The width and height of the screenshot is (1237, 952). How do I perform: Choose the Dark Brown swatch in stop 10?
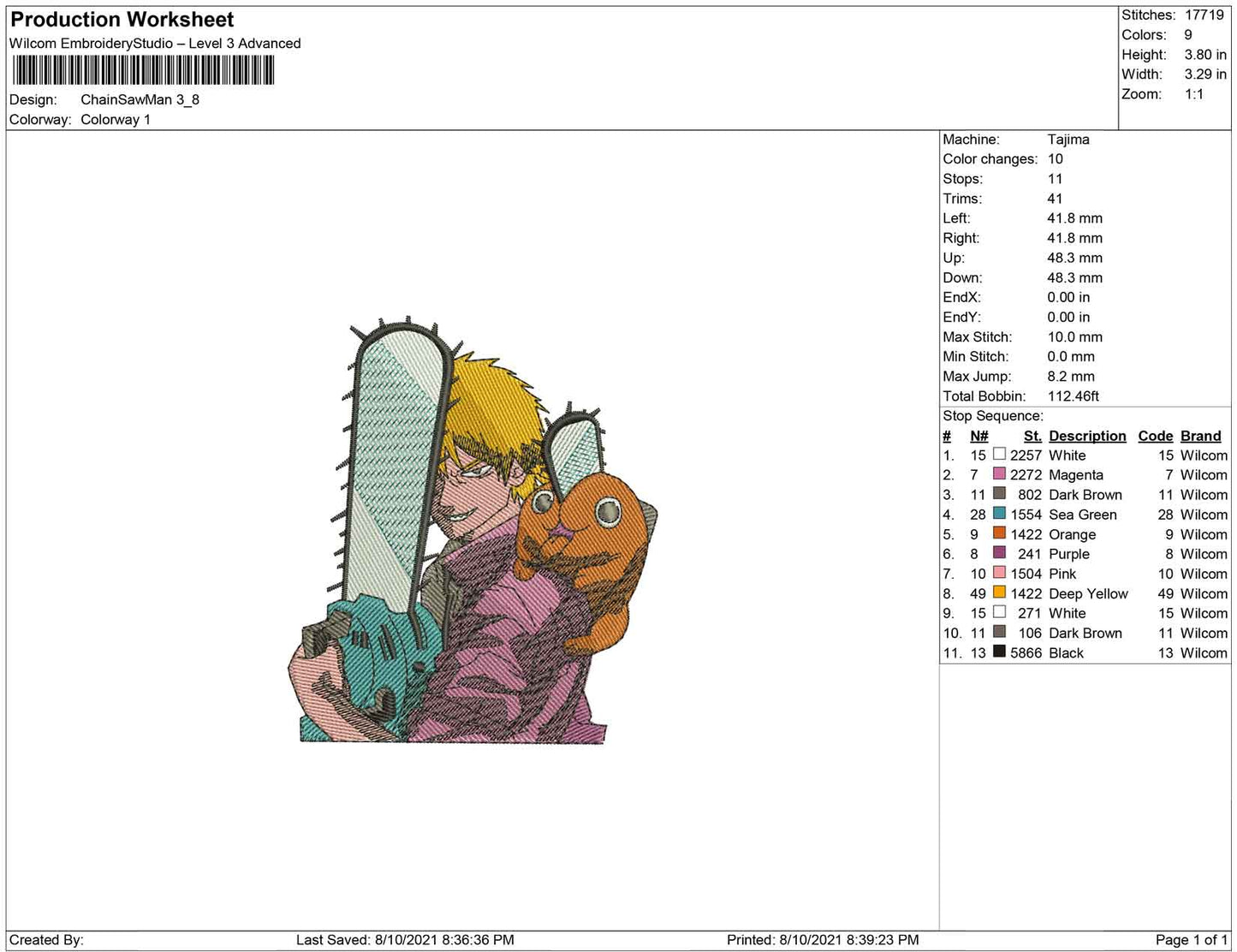[x=999, y=632]
